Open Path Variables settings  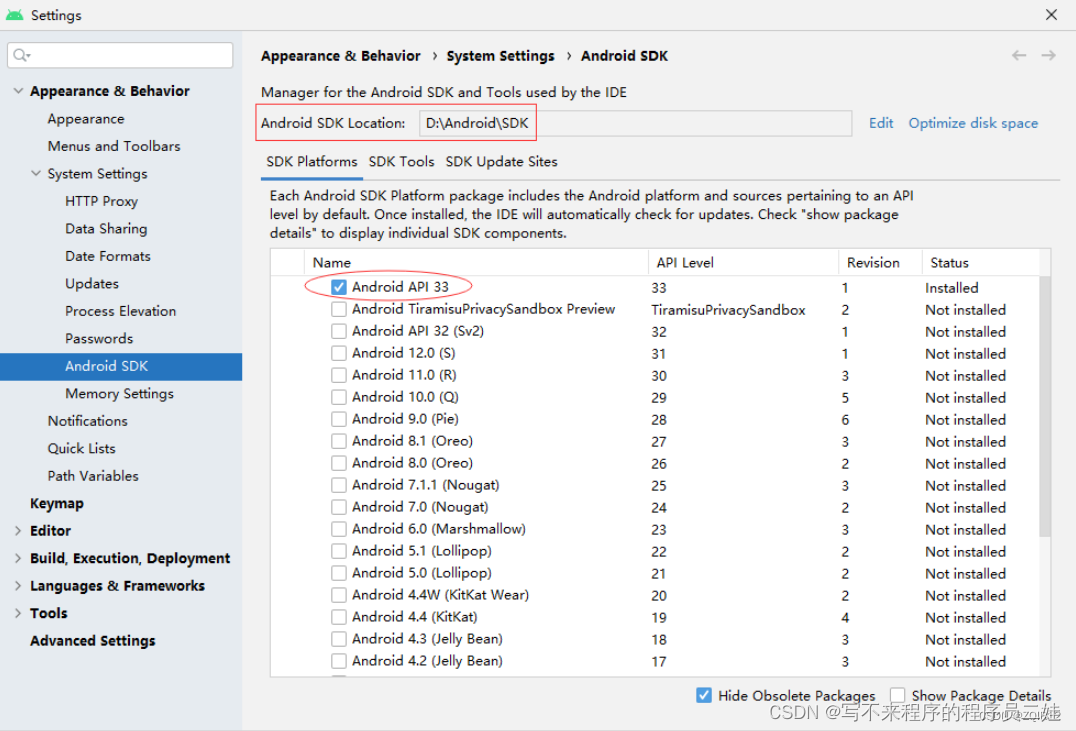pos(93,476)
